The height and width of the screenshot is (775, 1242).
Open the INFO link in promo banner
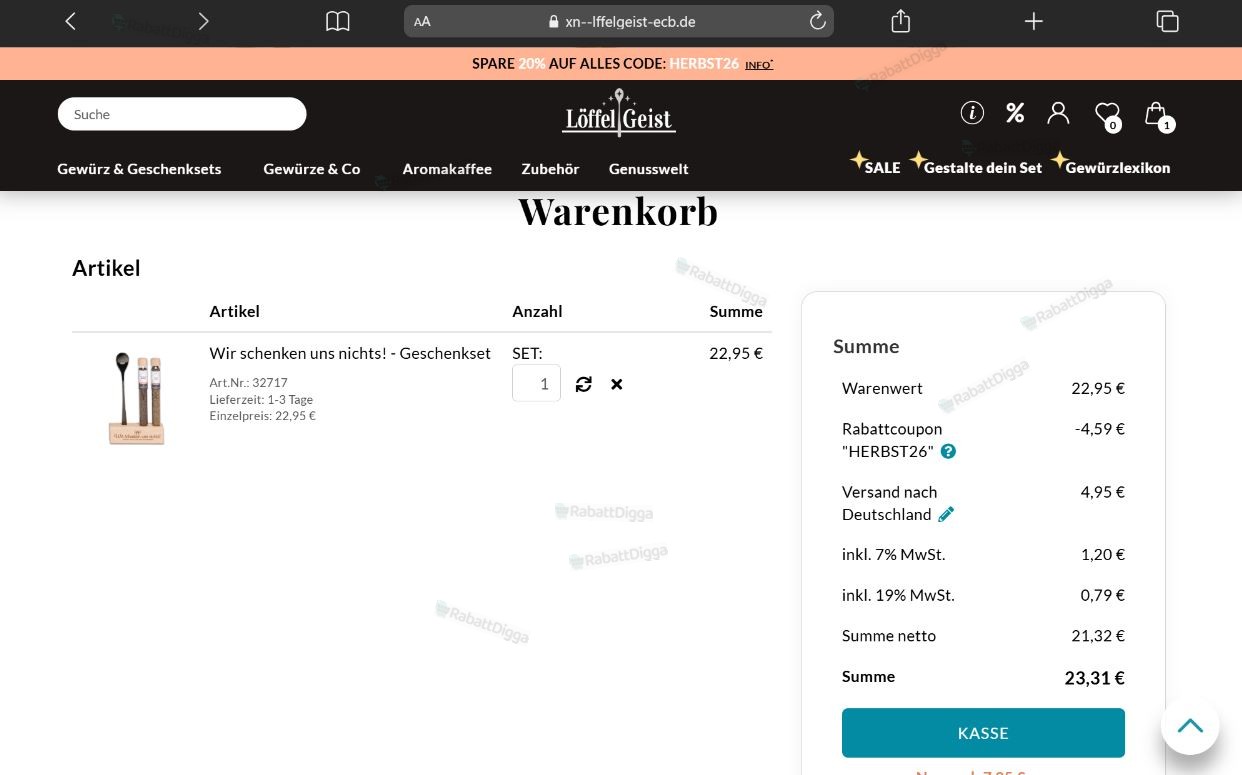(759, 65)
